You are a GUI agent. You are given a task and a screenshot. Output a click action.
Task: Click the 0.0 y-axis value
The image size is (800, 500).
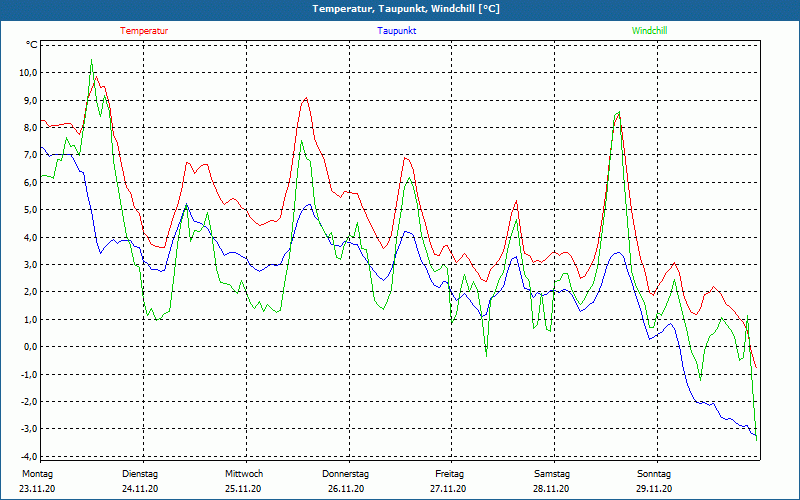tap(29, 347)
